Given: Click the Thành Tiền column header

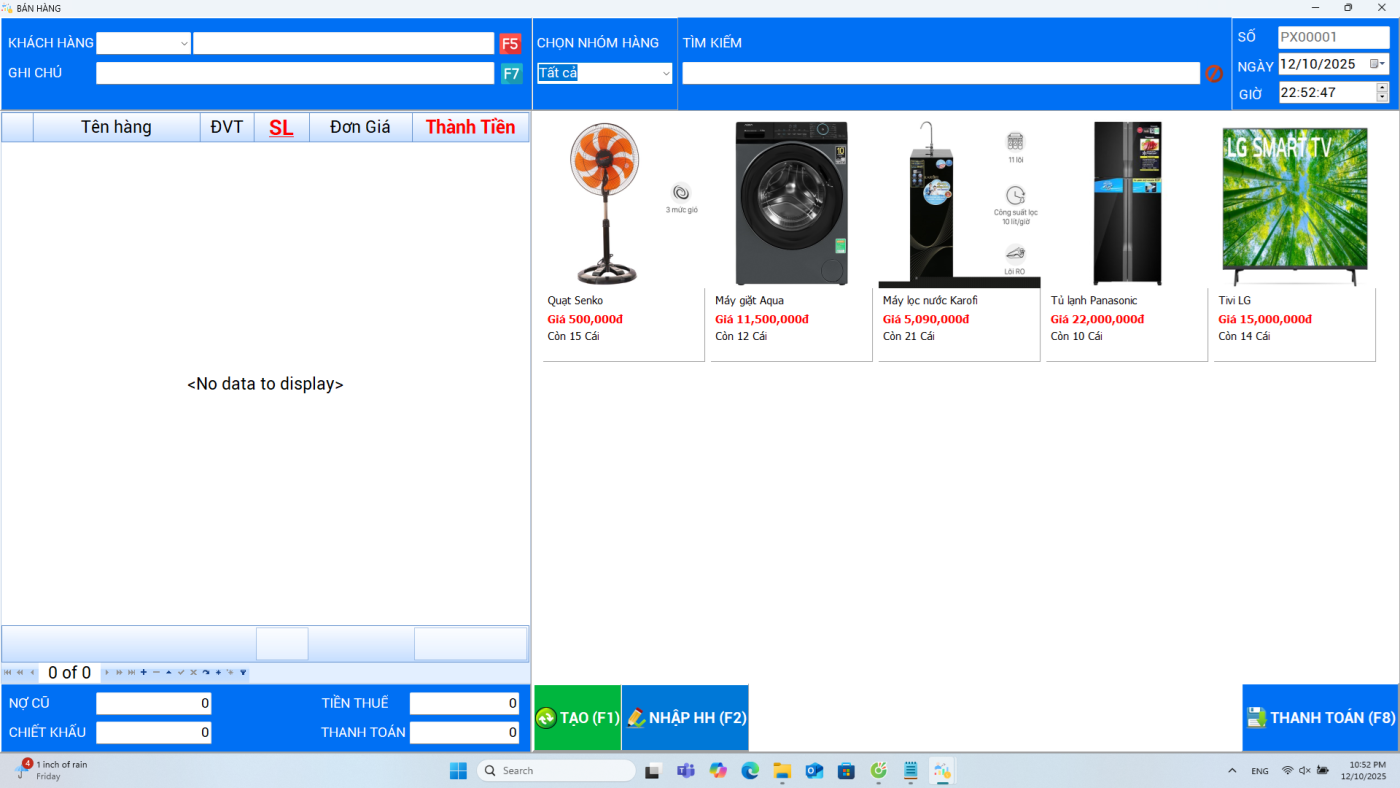Looking at the screenshot, I should click(x=470, y=127).
